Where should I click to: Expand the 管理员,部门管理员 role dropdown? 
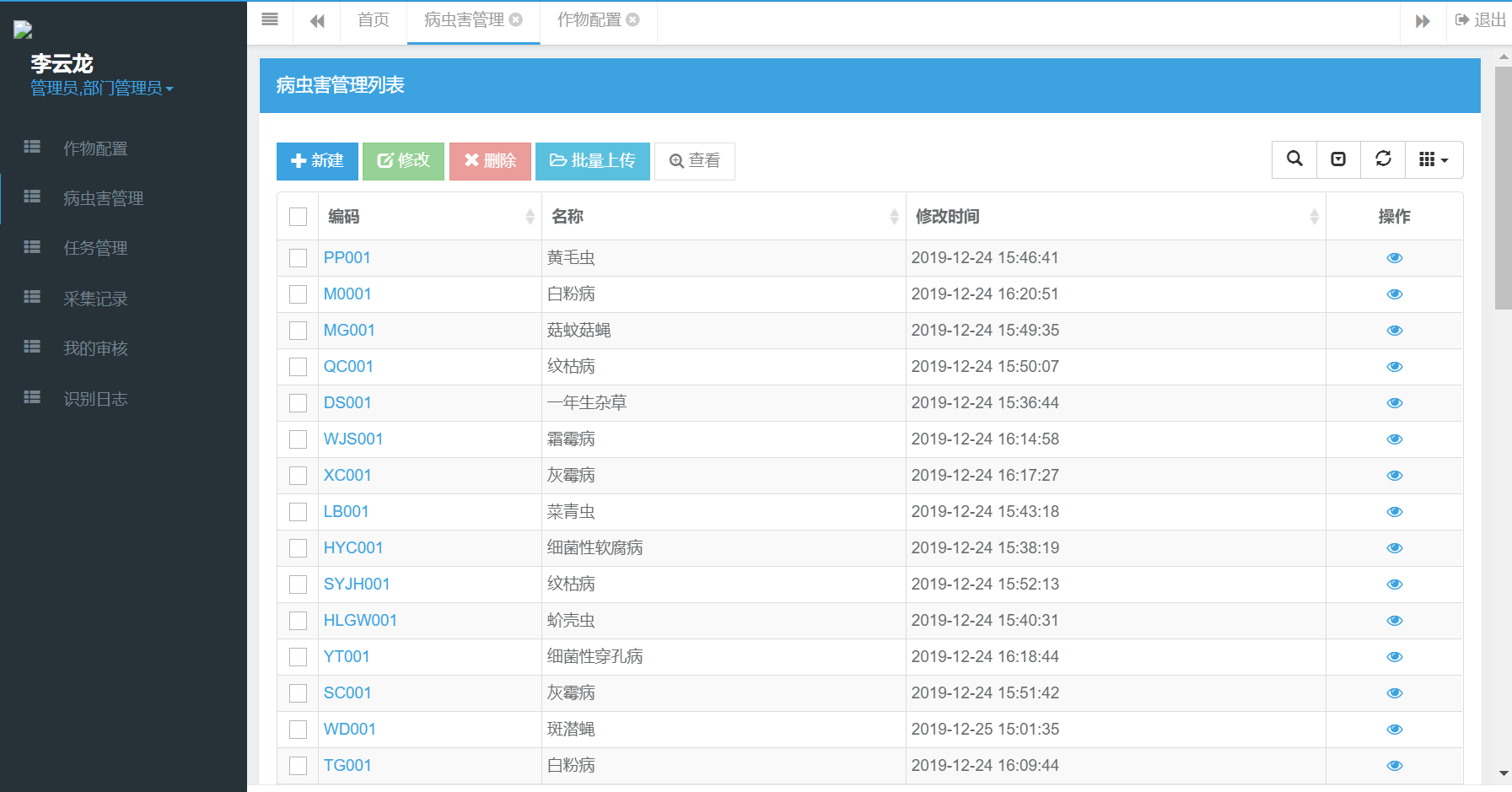[x=102, y=89]
